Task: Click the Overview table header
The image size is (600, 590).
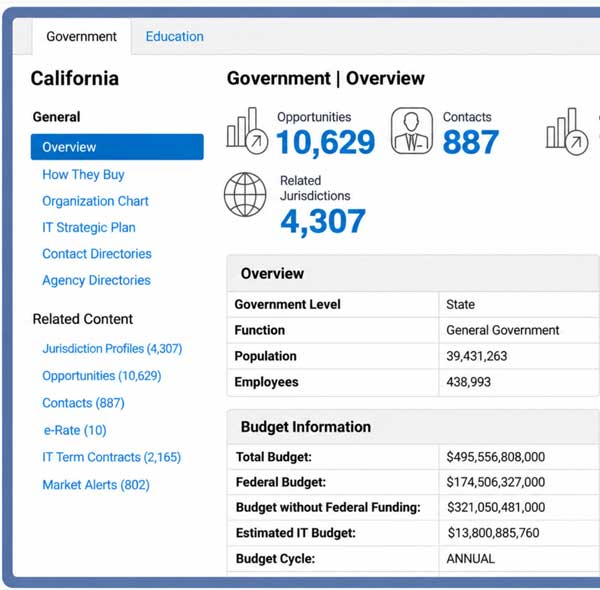Action: pyautogui.click(x=413, y=274)
